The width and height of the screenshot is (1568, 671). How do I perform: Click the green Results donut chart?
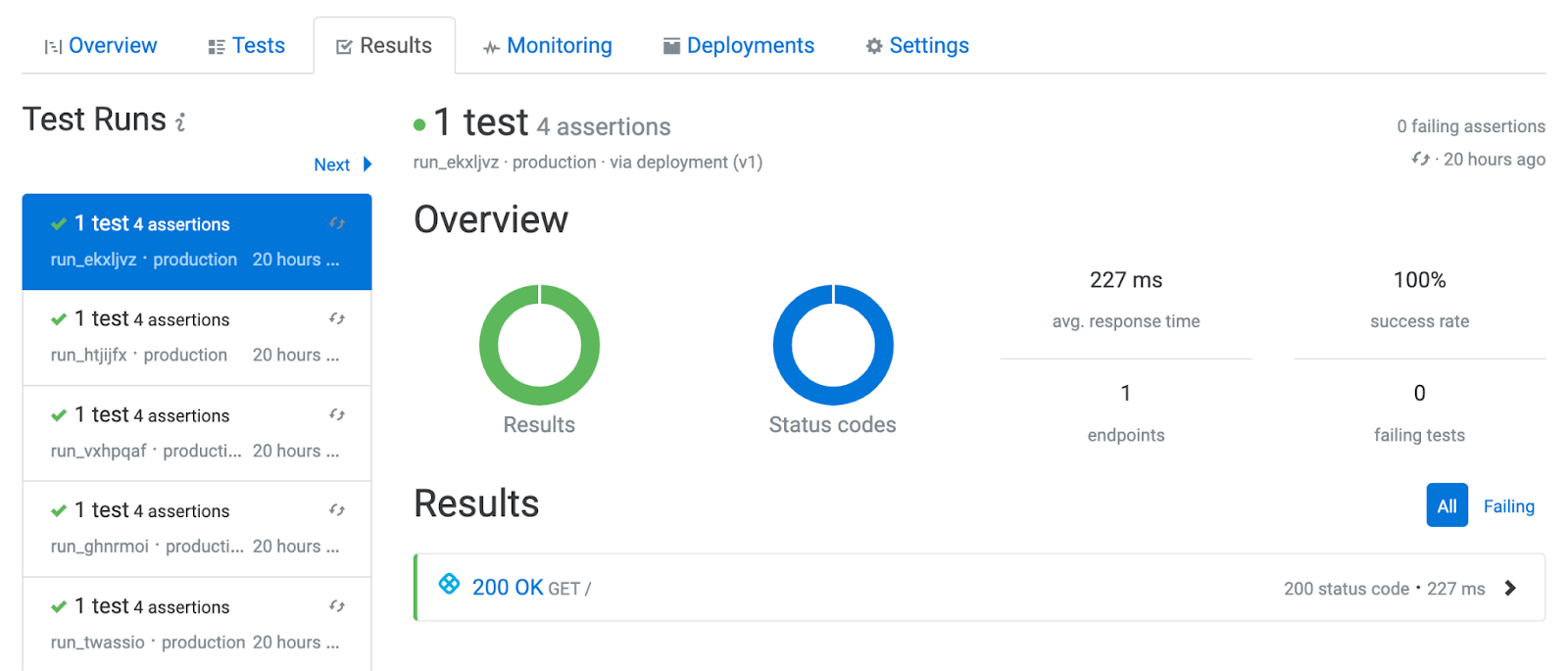click(539, 345)
